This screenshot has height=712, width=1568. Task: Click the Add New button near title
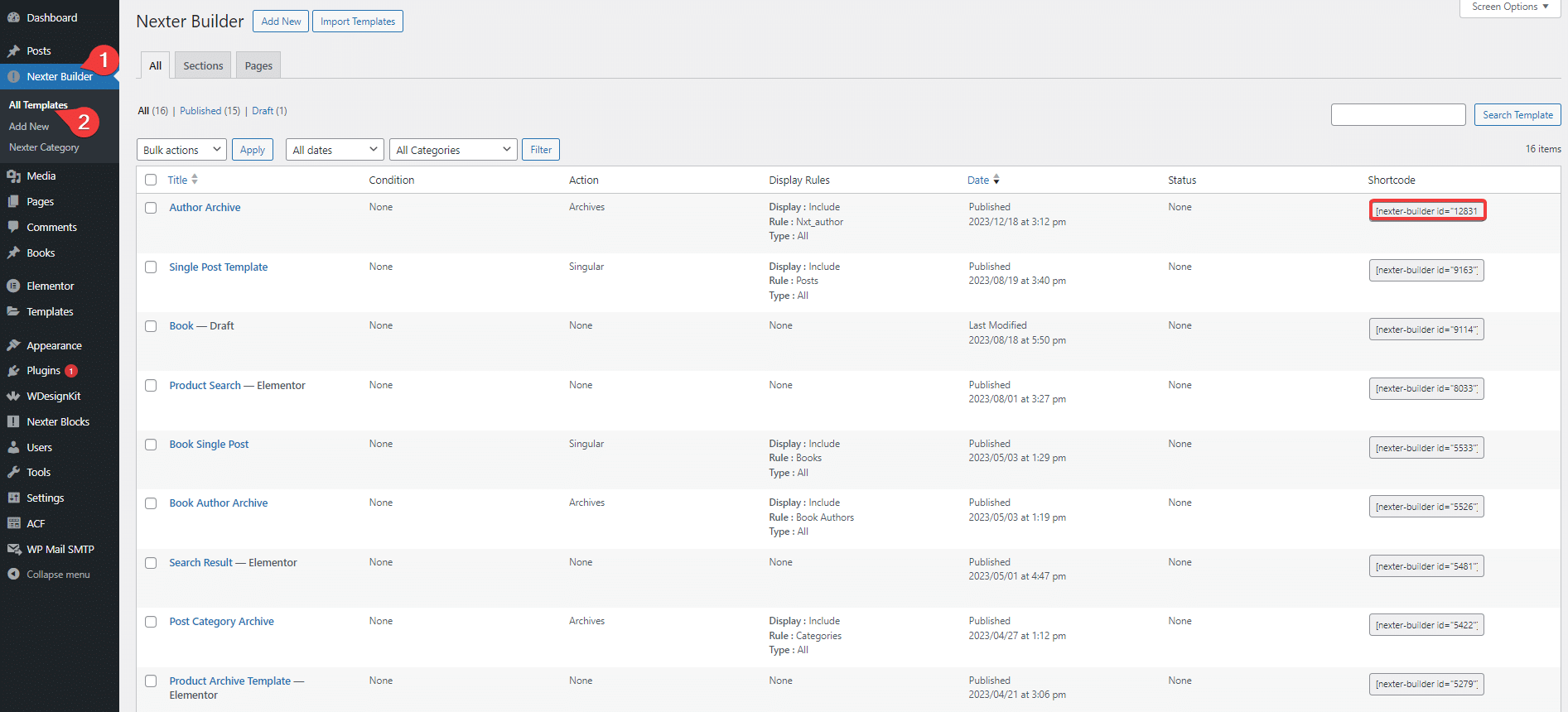point(281,22)
